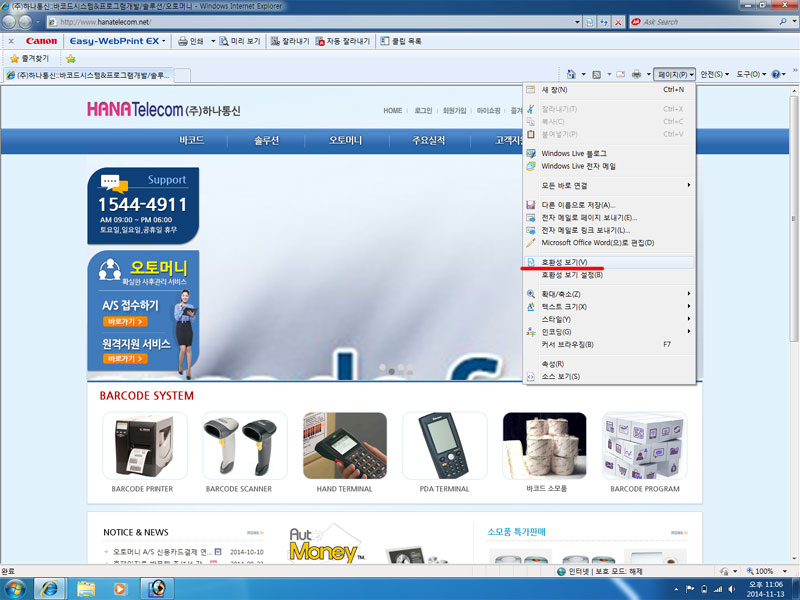Click the red Stop loading icon

(x=618, y=22)
